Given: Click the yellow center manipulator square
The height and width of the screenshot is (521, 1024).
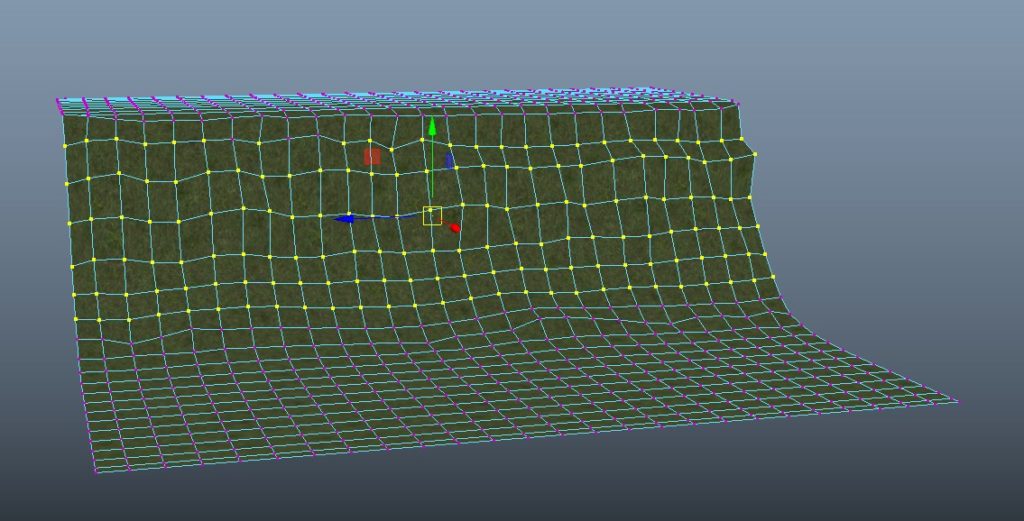Looking at the screenshot, I should click(x=432, y=215).
